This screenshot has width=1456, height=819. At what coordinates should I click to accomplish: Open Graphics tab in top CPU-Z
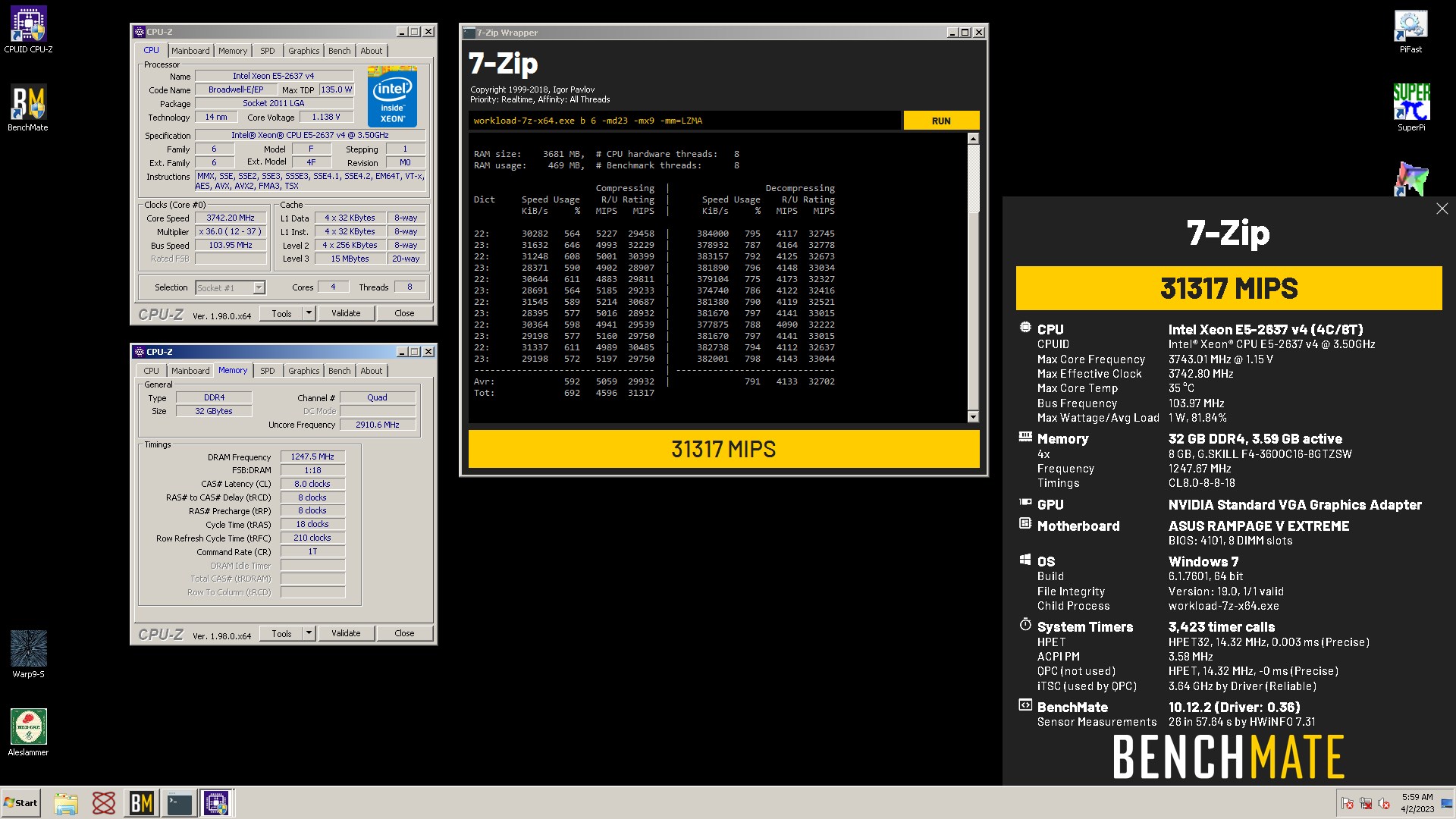coord(304,51)
